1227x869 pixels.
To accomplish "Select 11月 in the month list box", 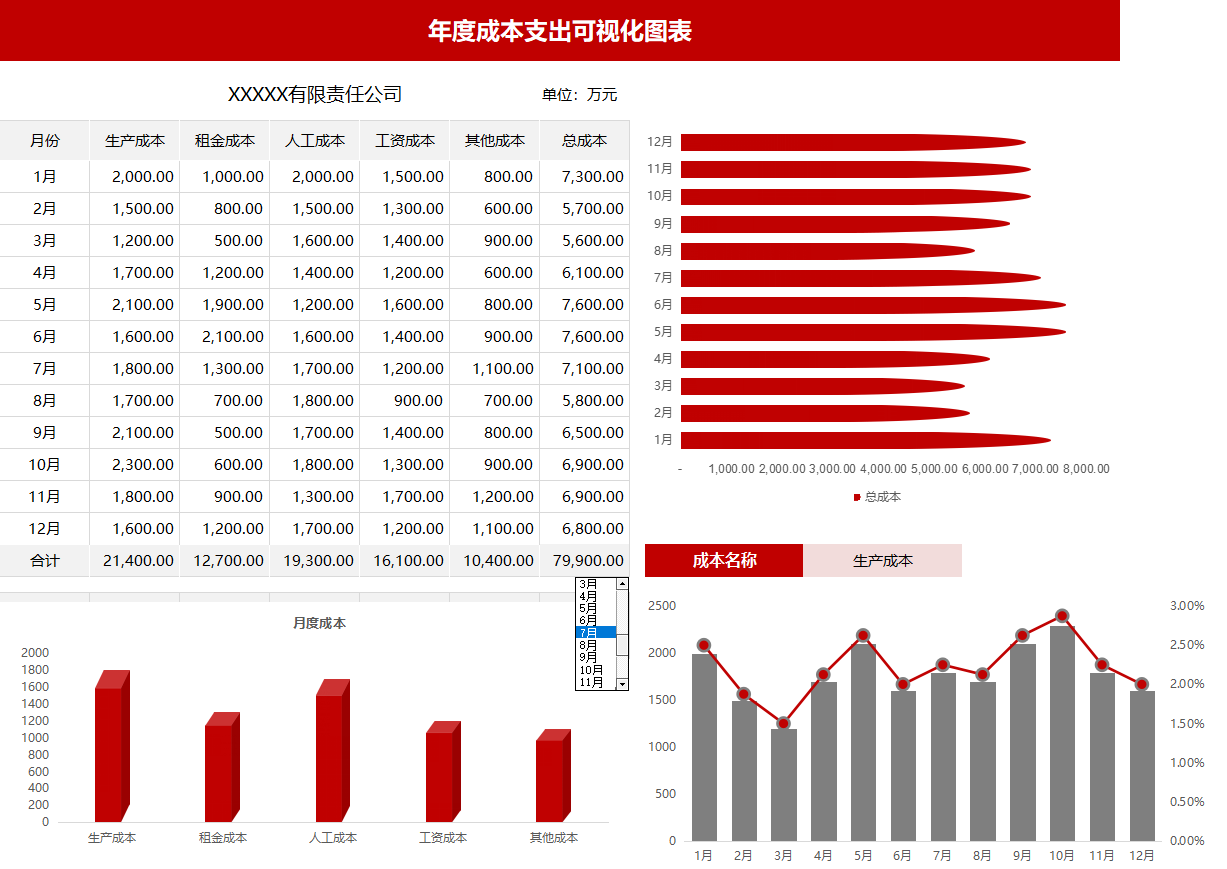I will pyautogui.click(x=595, y=682).
